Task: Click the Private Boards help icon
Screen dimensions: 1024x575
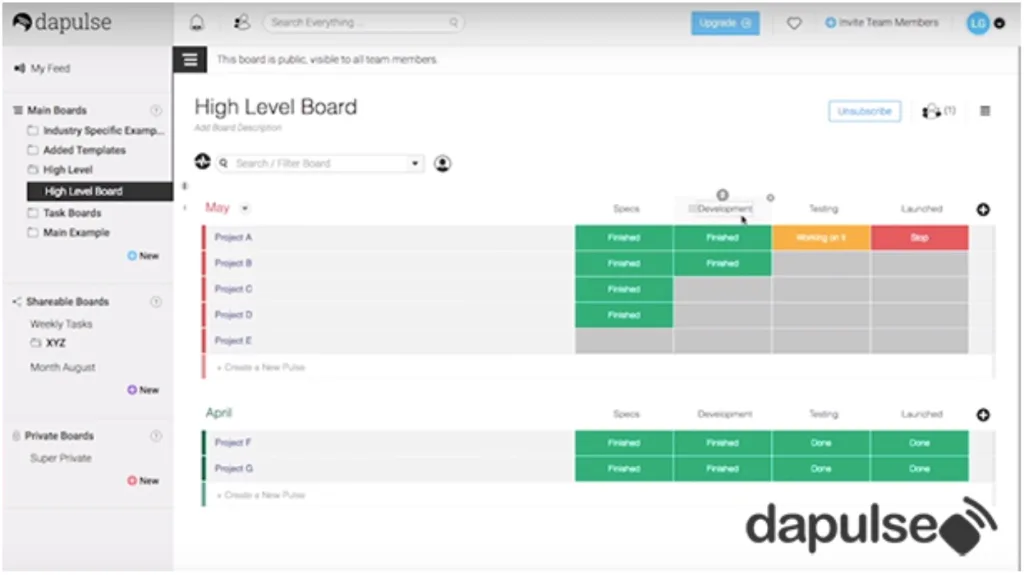Action: coord(156,436)
